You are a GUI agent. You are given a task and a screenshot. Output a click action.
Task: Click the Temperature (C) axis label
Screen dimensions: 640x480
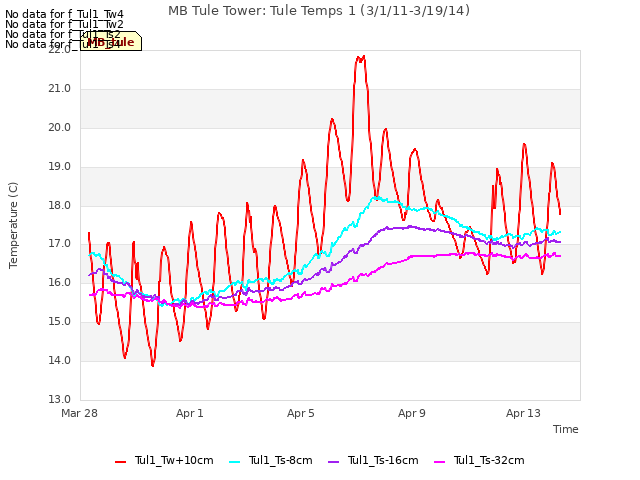point(13,225)
